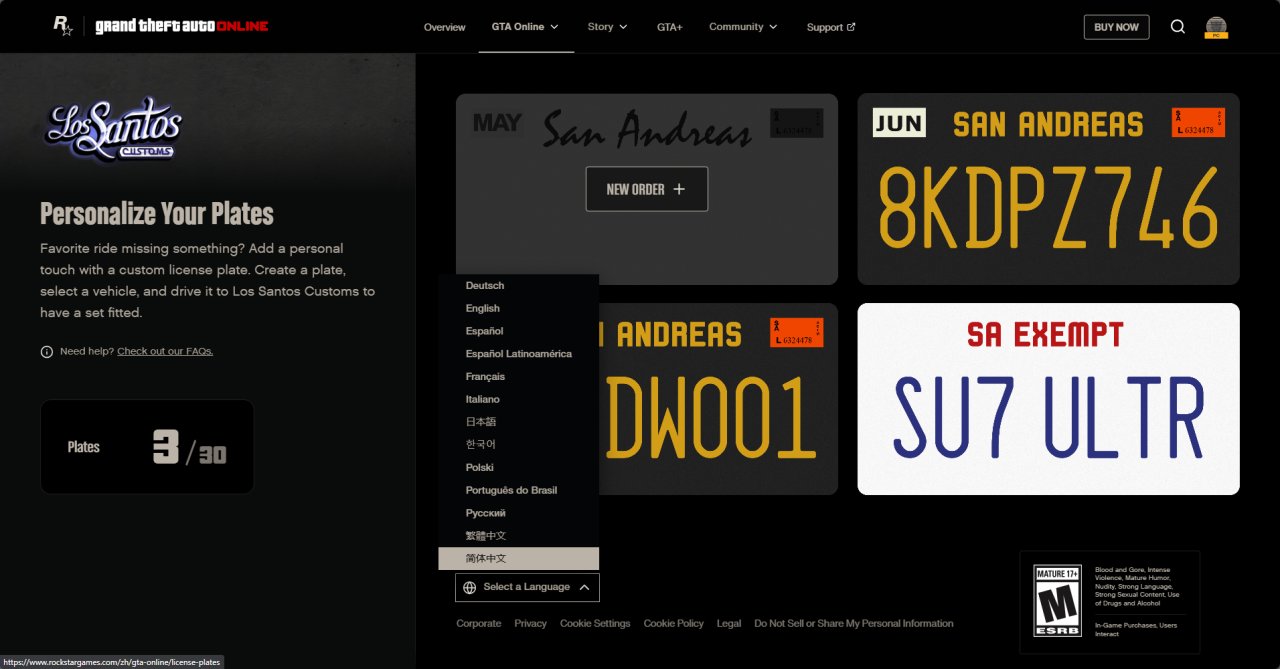Image resolution: width=1280 pixels, height=669 pixels.
Task: Choose Español Latinoamérica language option
Action: pos(518,354)
